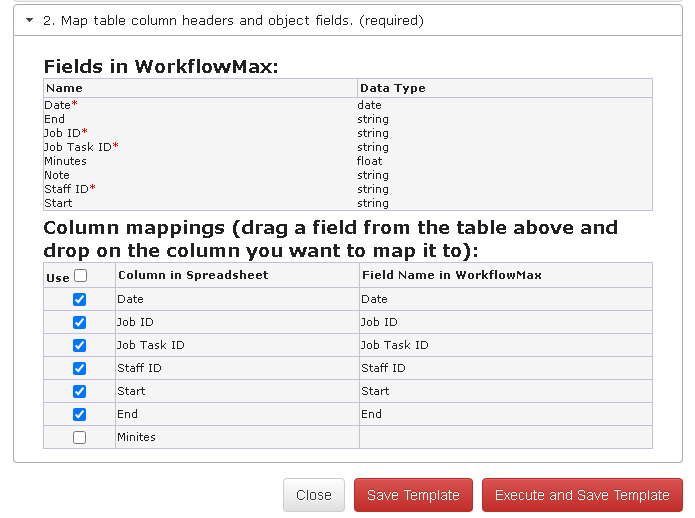Click 'Column in Spreadsheet' header
The width and height of the screenshot is (695, 518).
click(237, 275)
